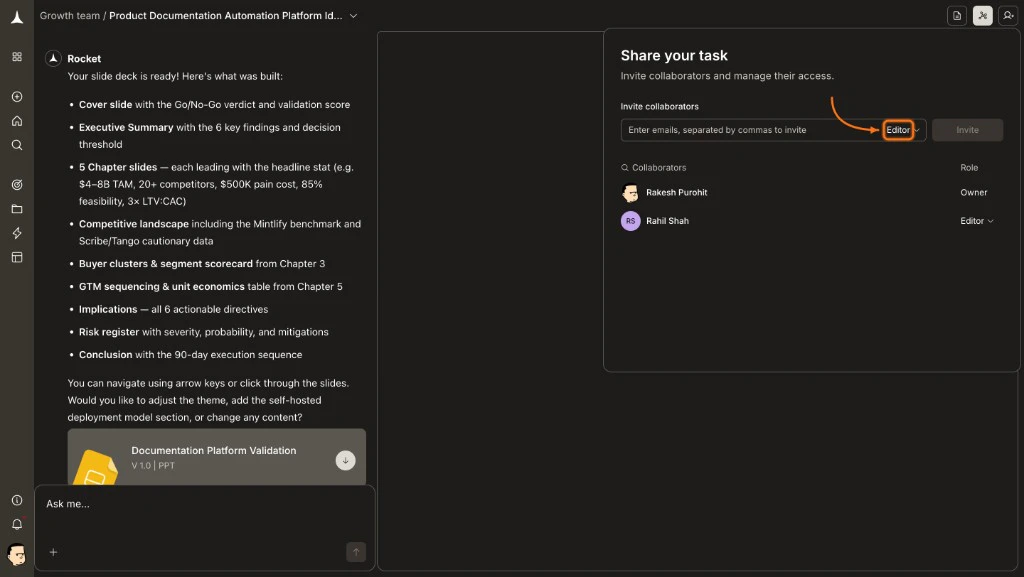
Task: Open the Editor access level dropdown
Action: pos(898,129)
